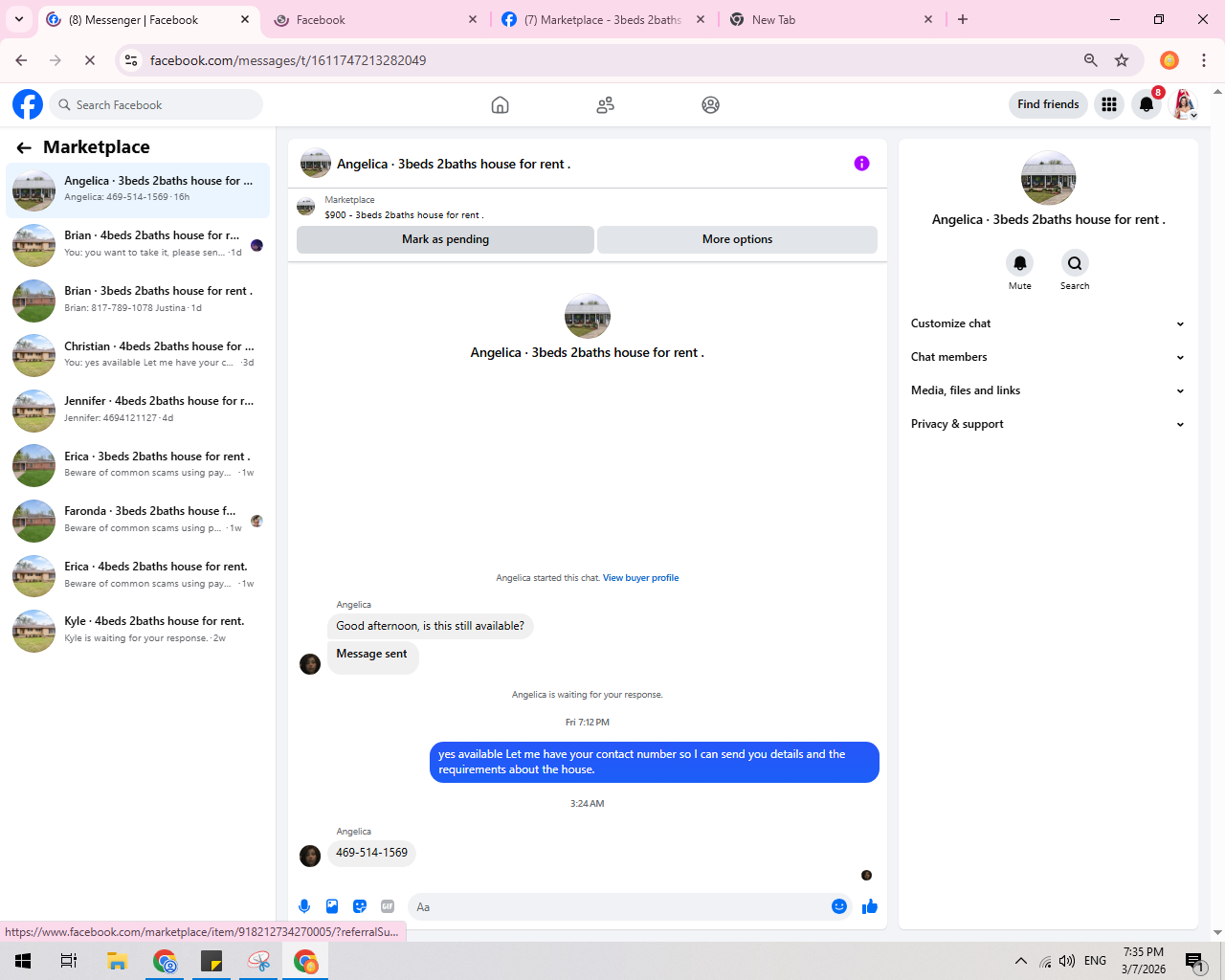
Task: Expand Customize chat section
Action: click(1048, 323)
